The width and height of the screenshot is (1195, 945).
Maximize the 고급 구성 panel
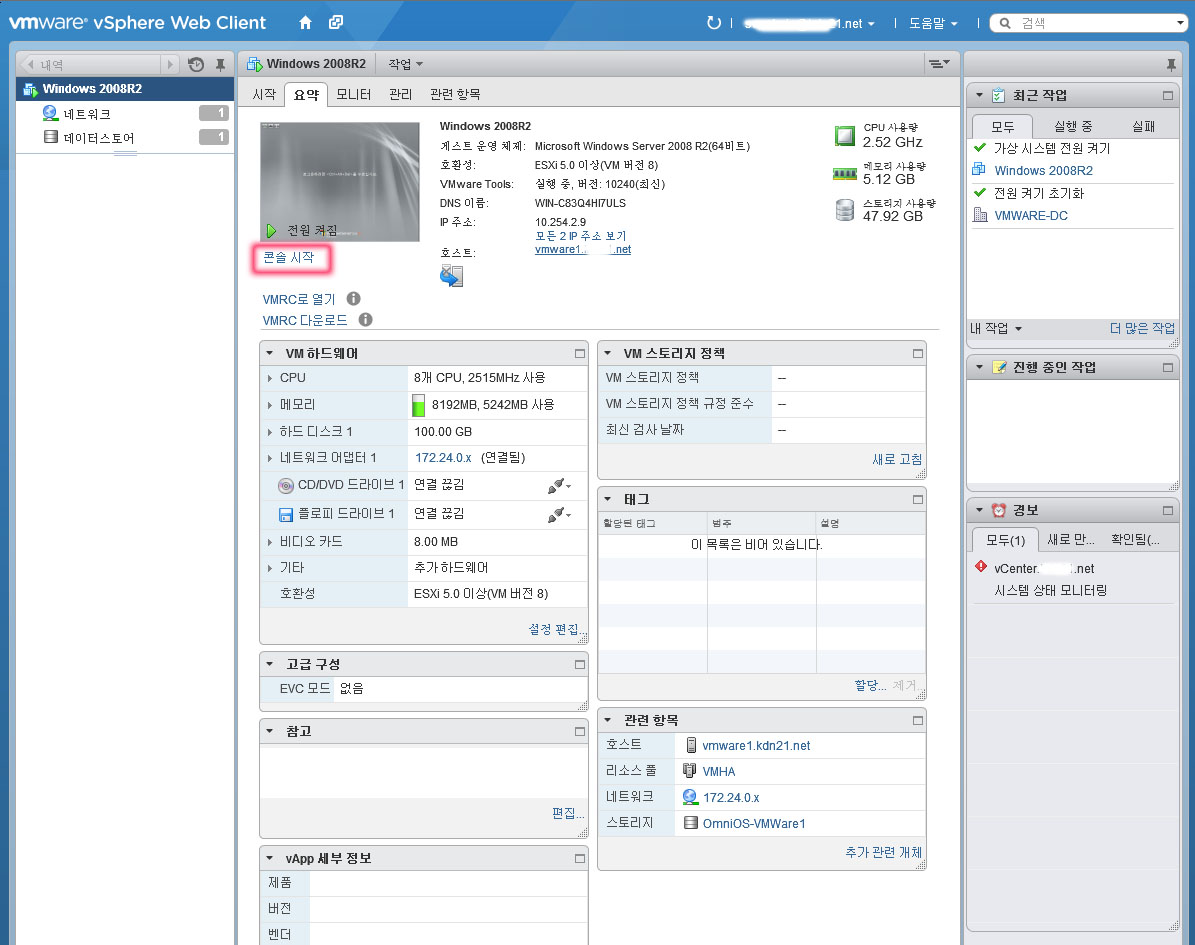[x=579, y=665]
